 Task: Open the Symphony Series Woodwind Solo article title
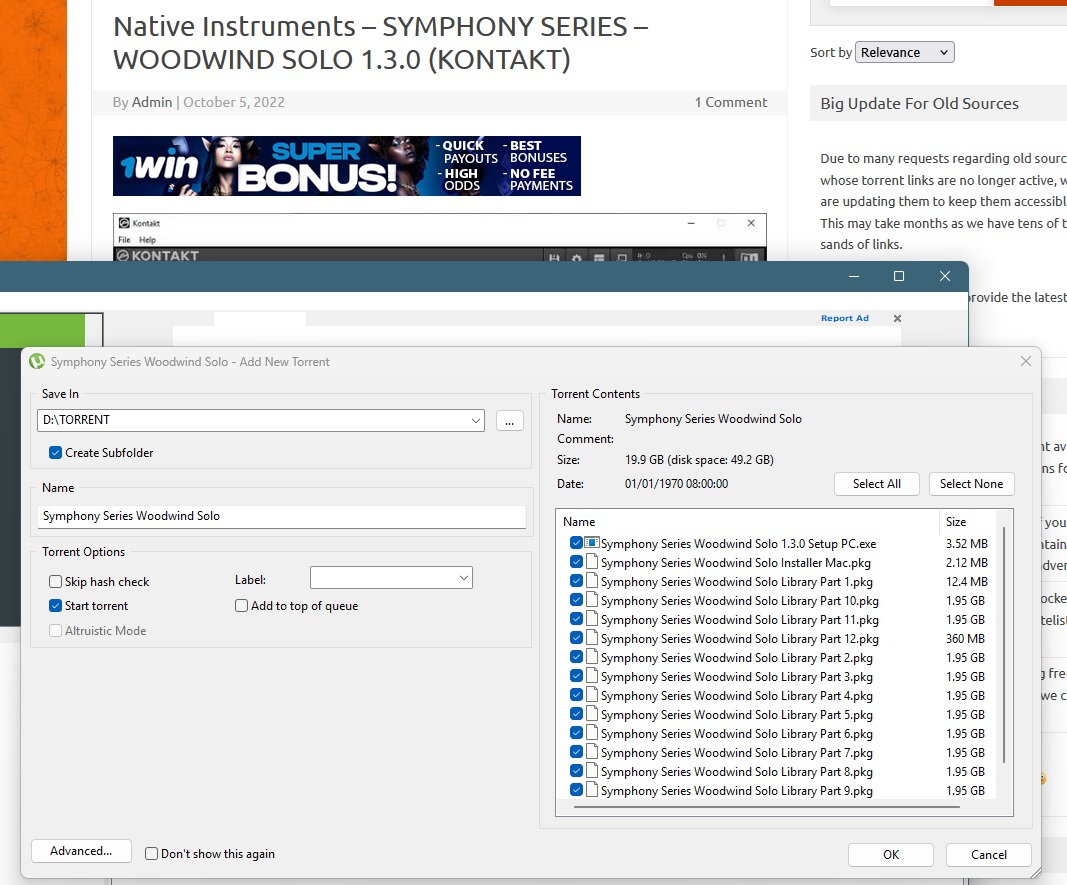click(380, 43)
